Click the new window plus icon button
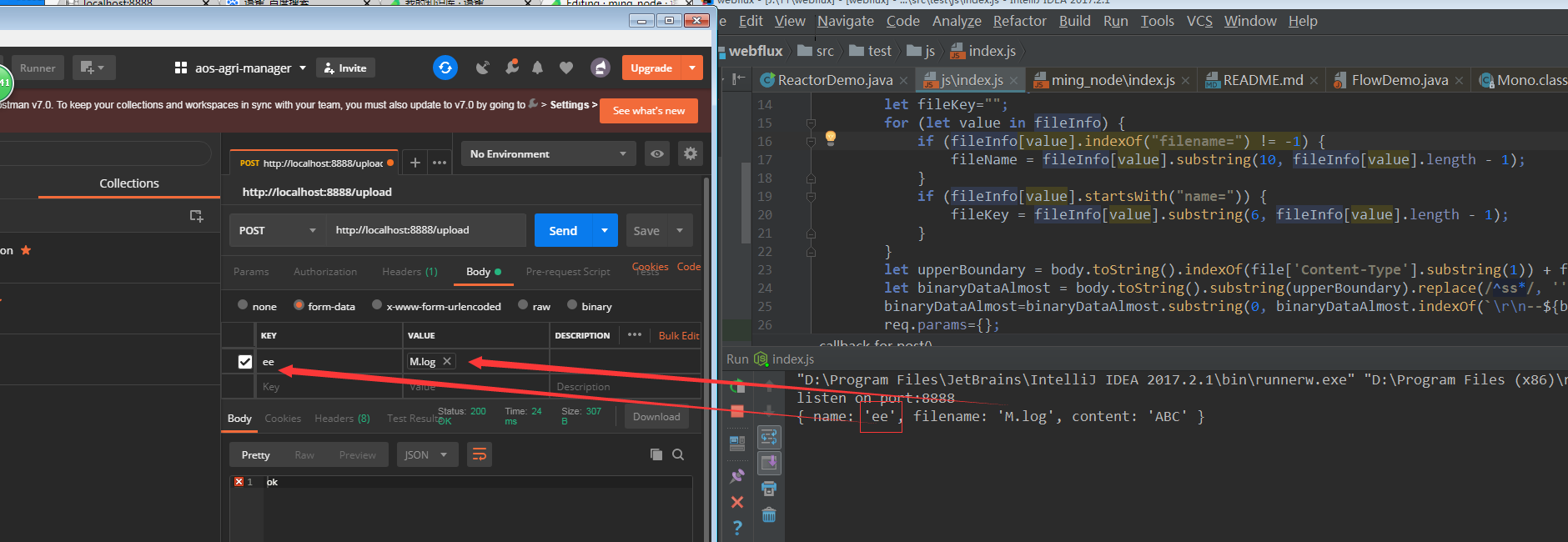The width and height of the screenshot is (1568, 542). tap(93, 68)
